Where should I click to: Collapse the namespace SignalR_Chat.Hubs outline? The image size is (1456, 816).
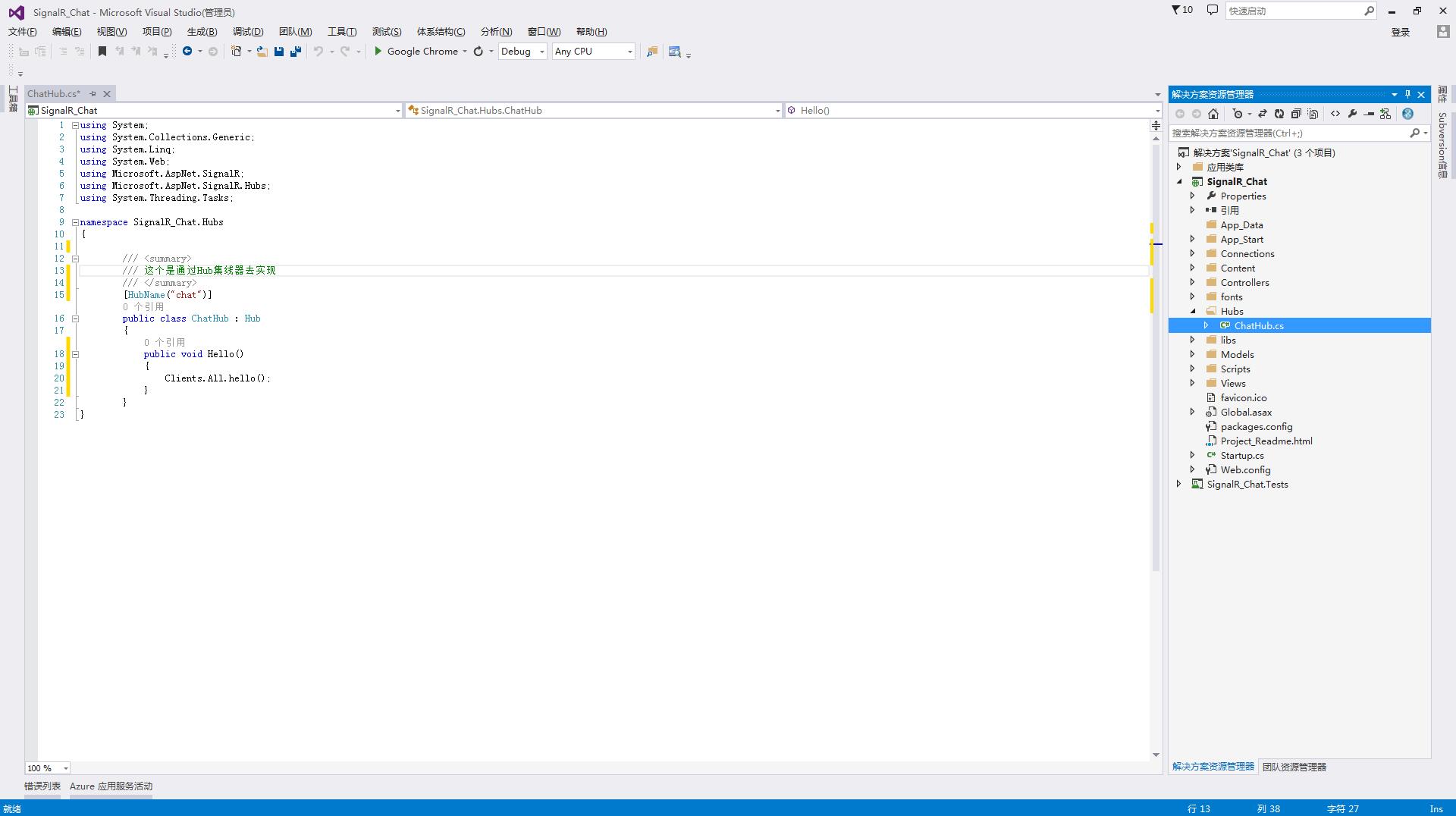click(x=75, y=222)
